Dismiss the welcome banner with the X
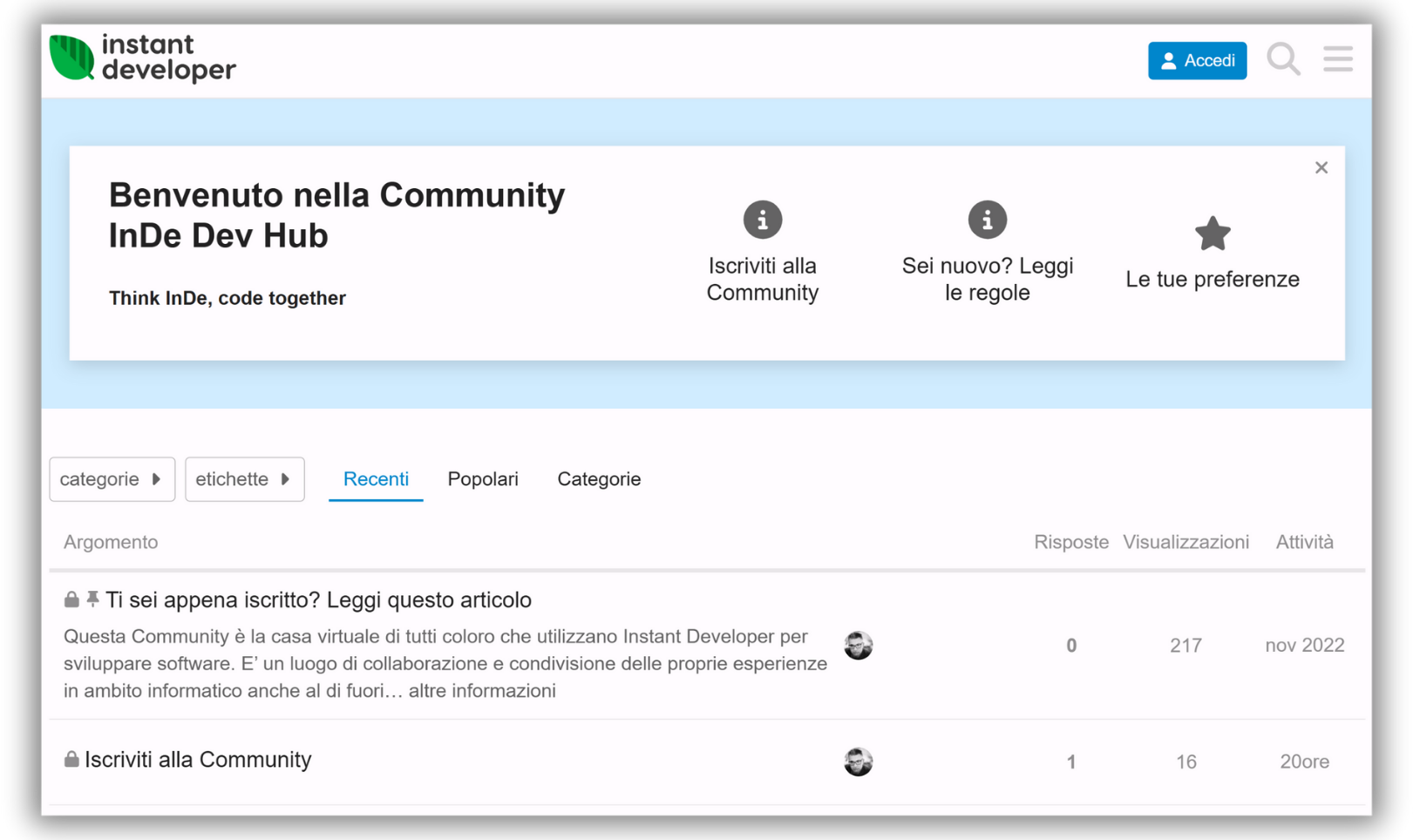 (1321, 167)
